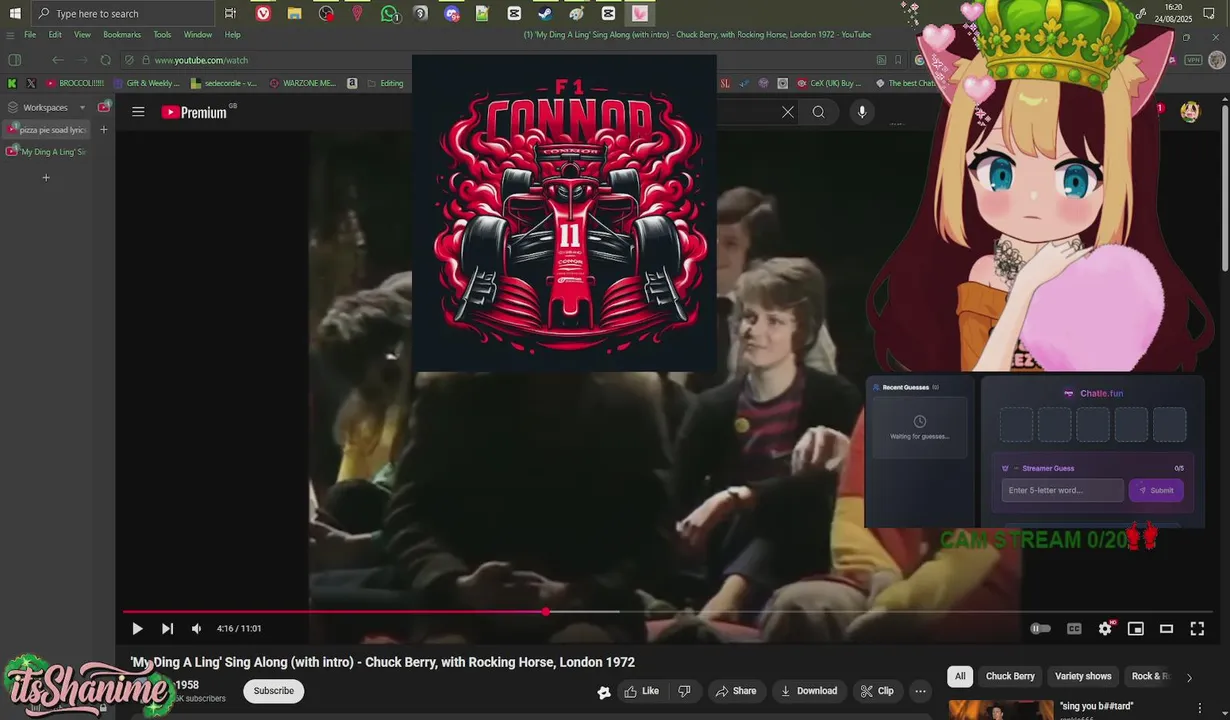The image size is (1230, 720).
Task: Toggle the autoplay switch in the player
Action: (x=1041, y=629)
